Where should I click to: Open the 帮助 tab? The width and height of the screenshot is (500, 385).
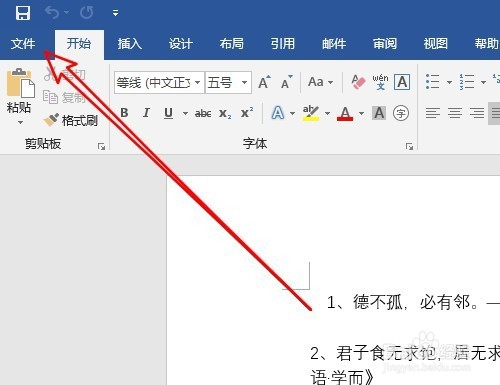click(487, 44)
